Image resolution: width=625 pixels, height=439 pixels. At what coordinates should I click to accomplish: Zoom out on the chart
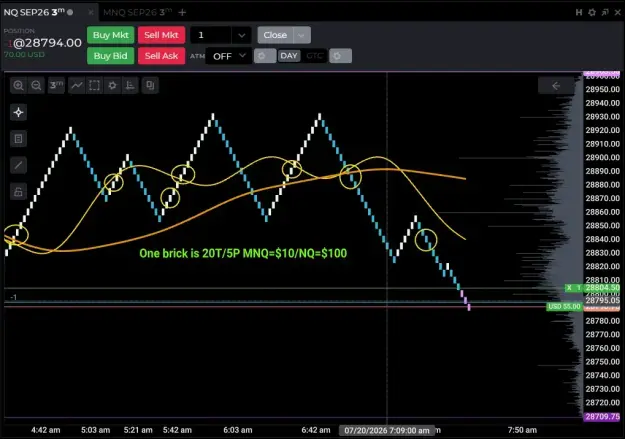click(36, 85)
